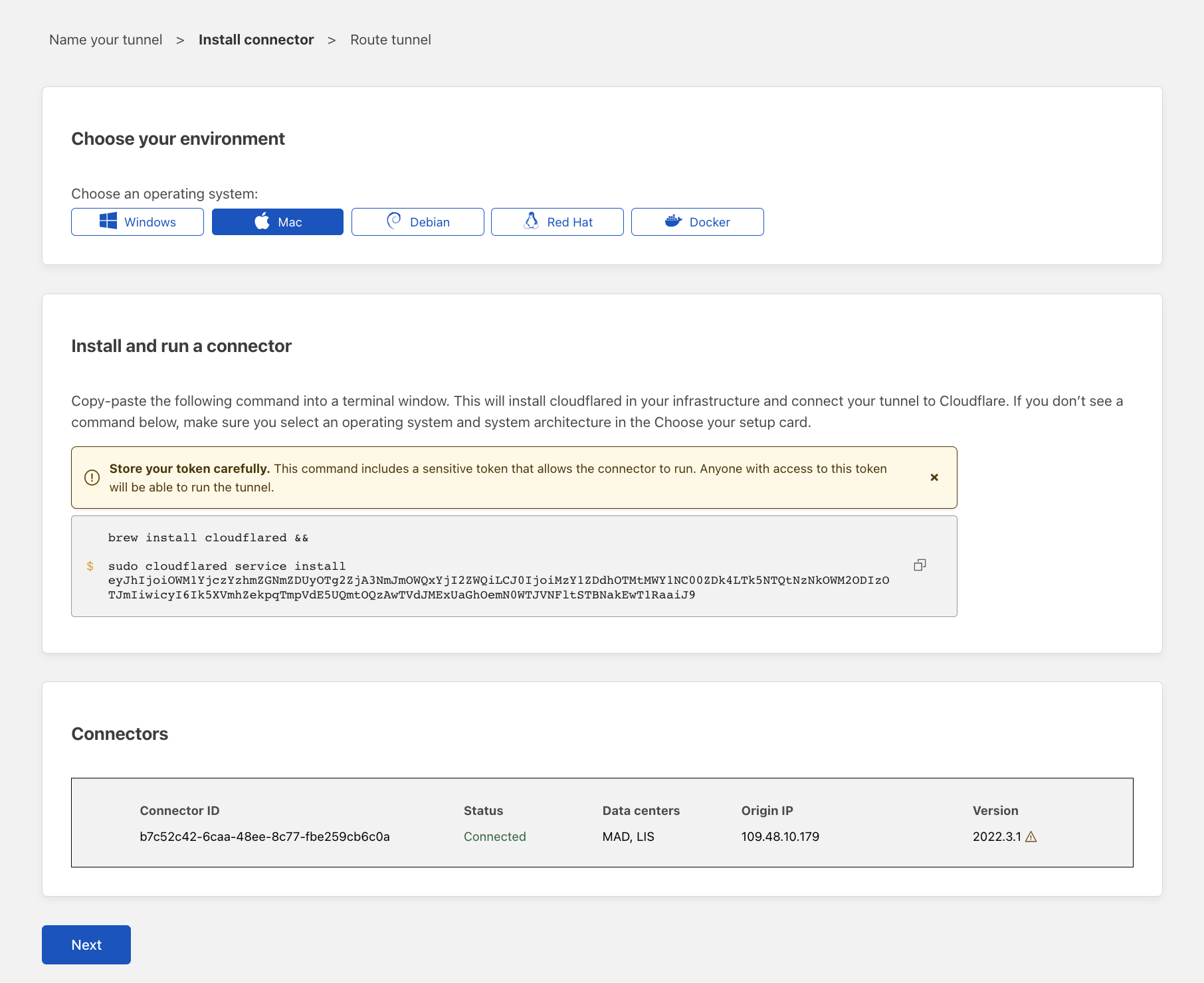Switch environment to Docker
The image size is (1204, 983).
[x=697, y=221]
